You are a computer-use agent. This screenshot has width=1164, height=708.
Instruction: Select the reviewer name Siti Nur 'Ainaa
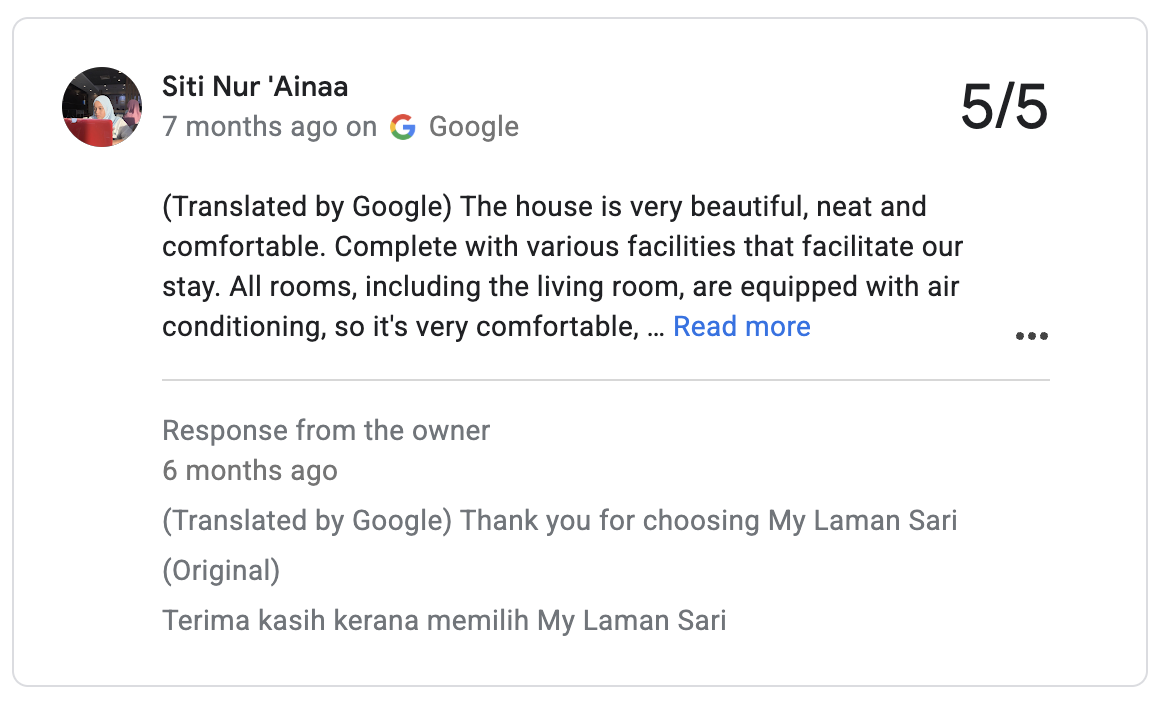click(255, 87)
